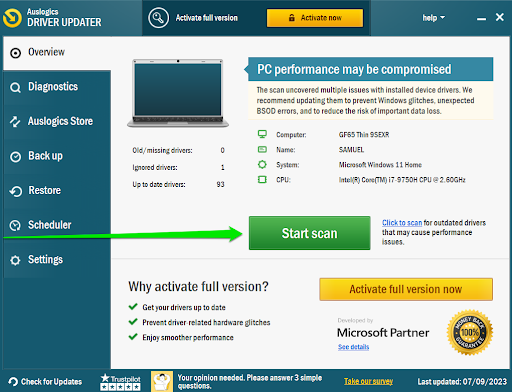Open the Settings section
Viewport: 512px width, 392px height.
click(57, 260)
